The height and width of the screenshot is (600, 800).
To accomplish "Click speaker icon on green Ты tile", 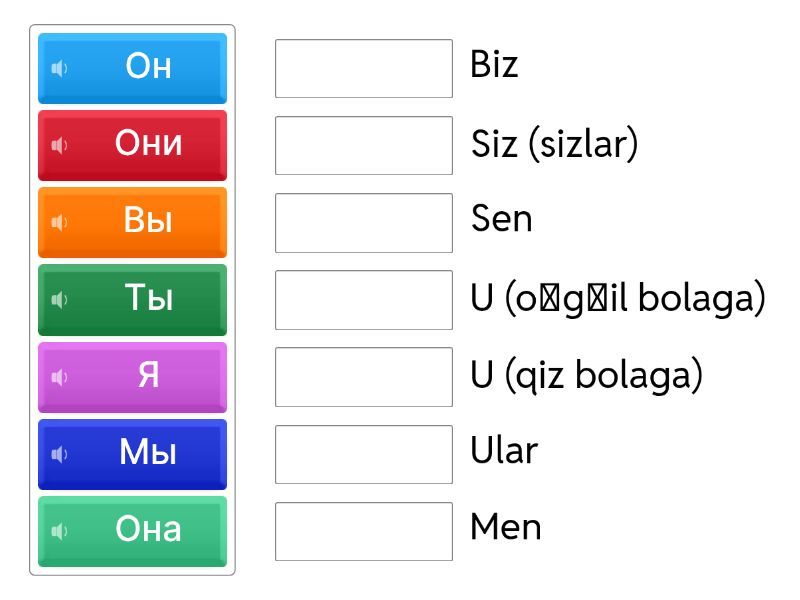I will (x=60, y=299).
